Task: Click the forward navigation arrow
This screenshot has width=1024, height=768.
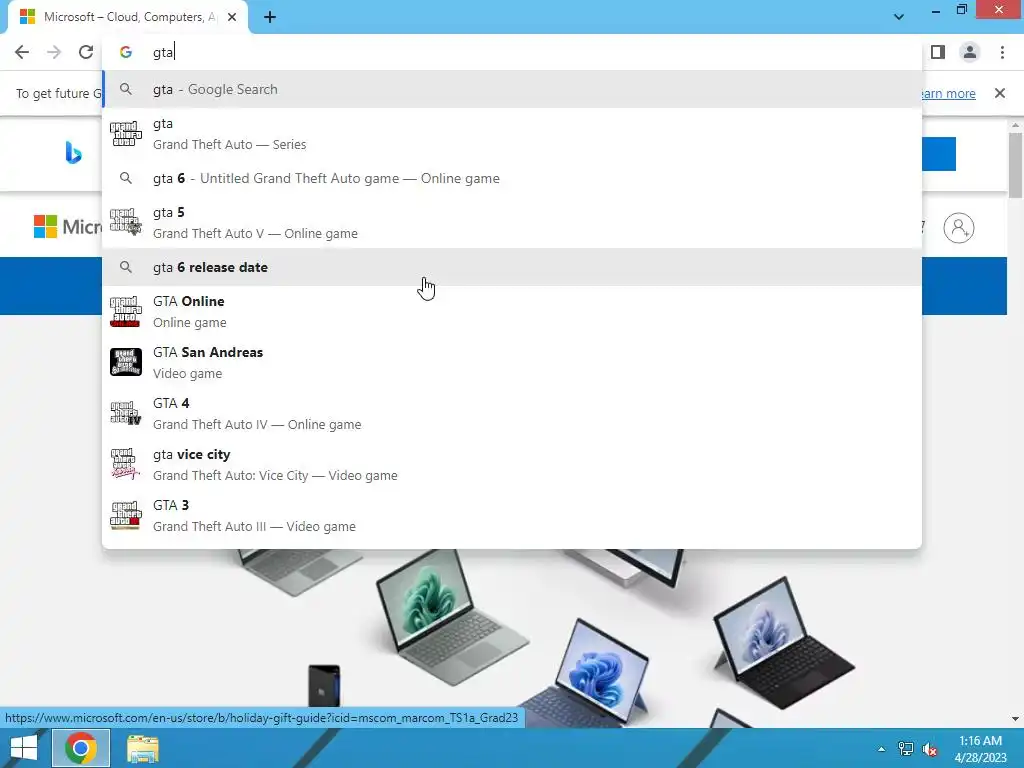Action: pyautogui.click(x=54, y=52)
